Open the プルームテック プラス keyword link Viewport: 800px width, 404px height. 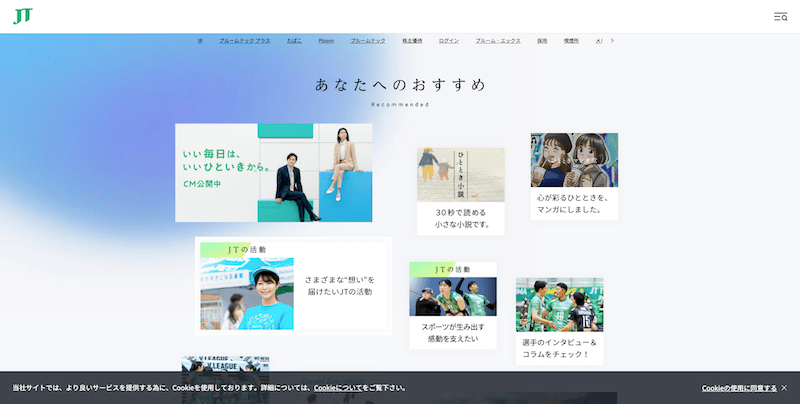245,41
